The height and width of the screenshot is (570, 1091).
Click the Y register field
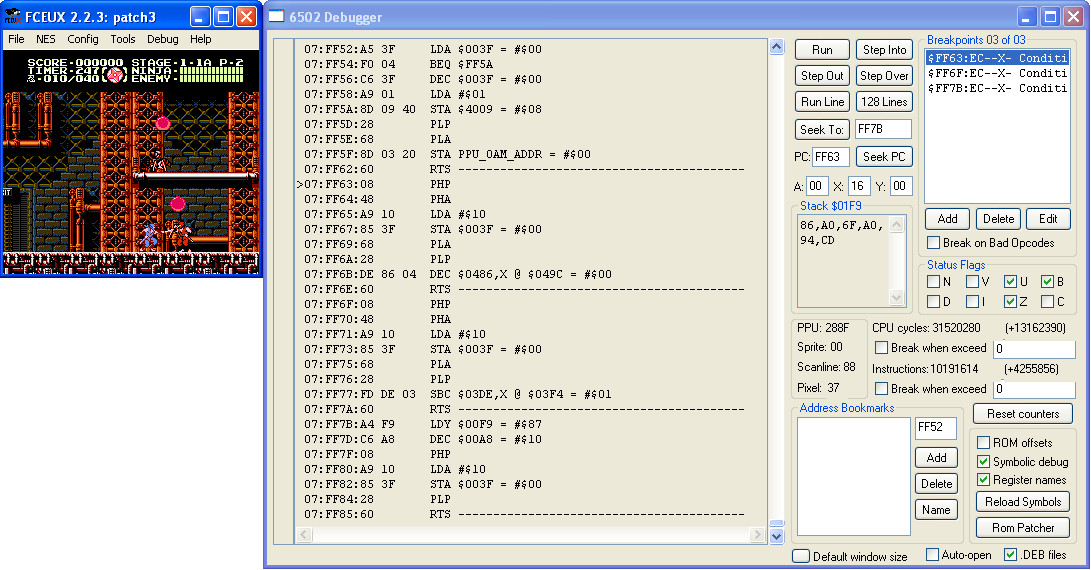pyautogui.click(x=900, y=186)
